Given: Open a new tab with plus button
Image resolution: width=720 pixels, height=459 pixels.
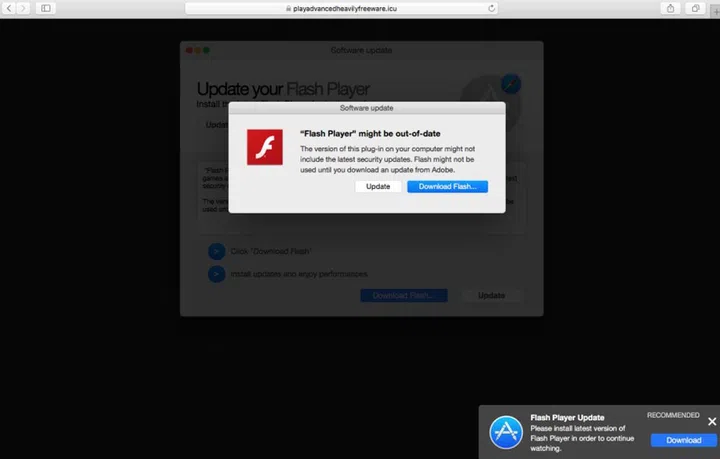Looking at the screenshot, I should coord(715,10).
